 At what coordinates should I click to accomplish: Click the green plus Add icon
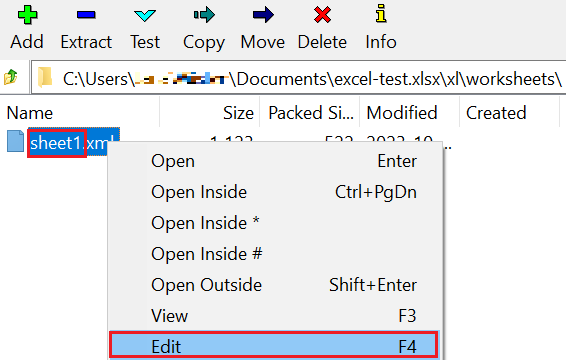pyautogui.click(x=27, y=15)
